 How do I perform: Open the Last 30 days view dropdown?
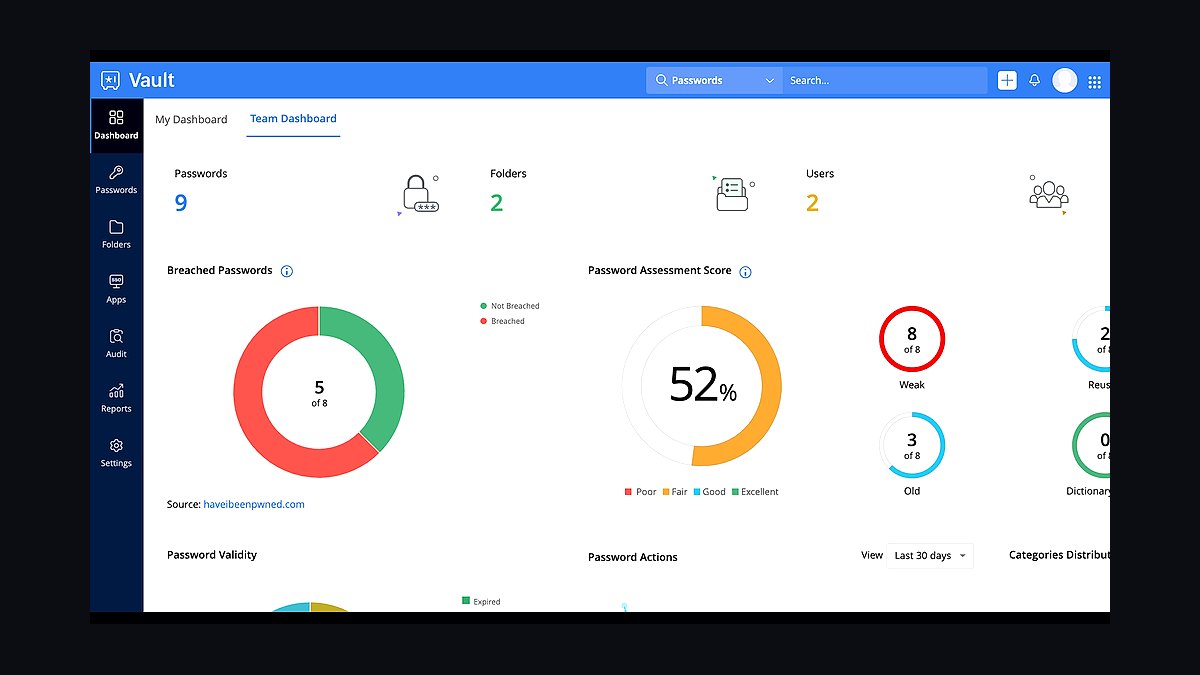(930, 556)
